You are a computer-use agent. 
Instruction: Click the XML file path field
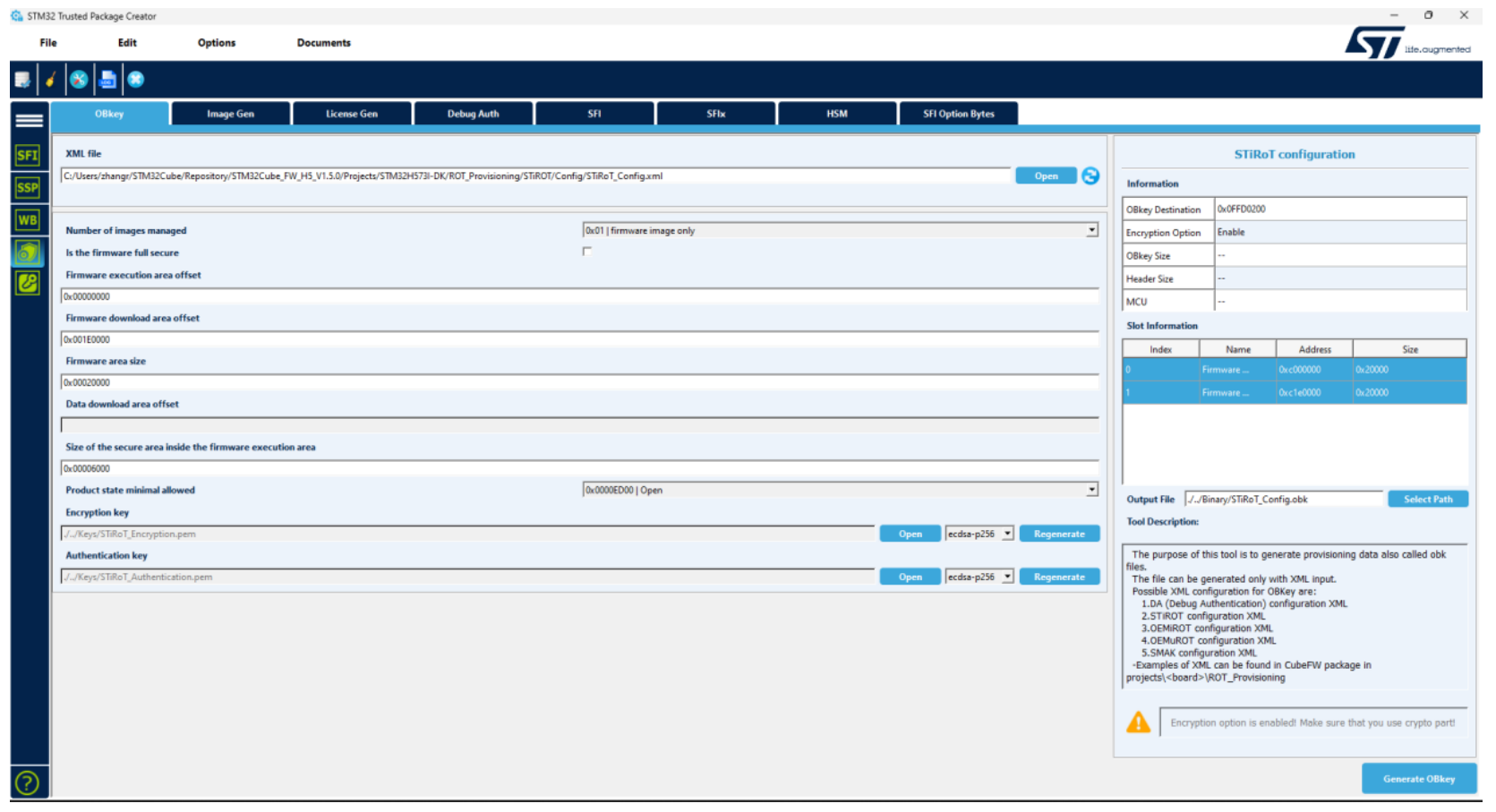535,176
